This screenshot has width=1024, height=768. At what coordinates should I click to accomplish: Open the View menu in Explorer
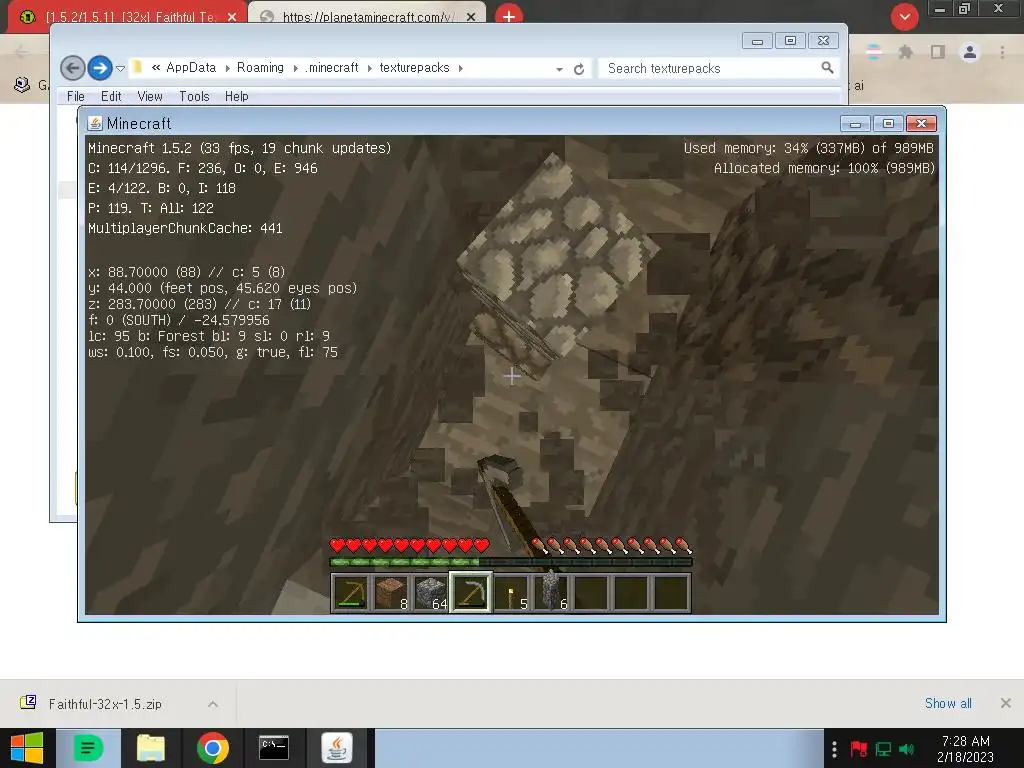pyautogui.click(x=150, y=96)
